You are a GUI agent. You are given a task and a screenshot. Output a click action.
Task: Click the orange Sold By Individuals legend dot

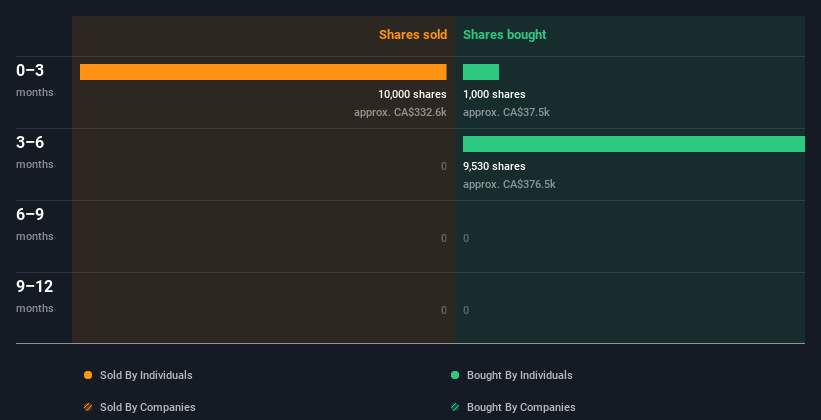[x=88, y=375]
